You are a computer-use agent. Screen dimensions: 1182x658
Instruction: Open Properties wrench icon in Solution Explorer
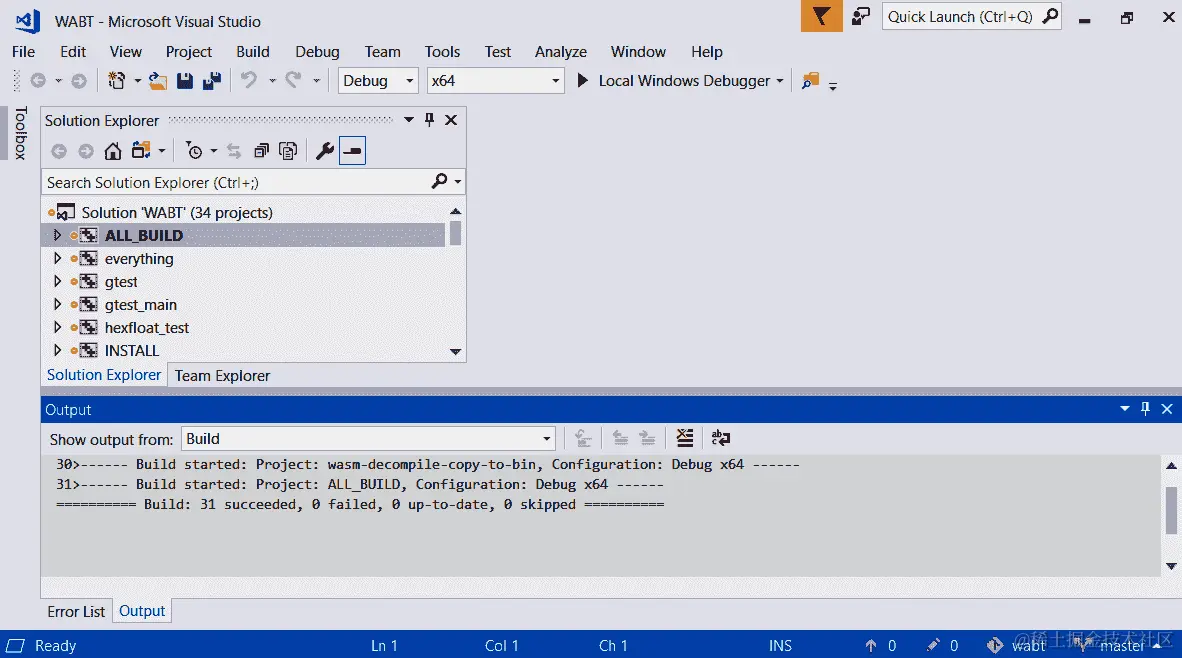point(325,151)
